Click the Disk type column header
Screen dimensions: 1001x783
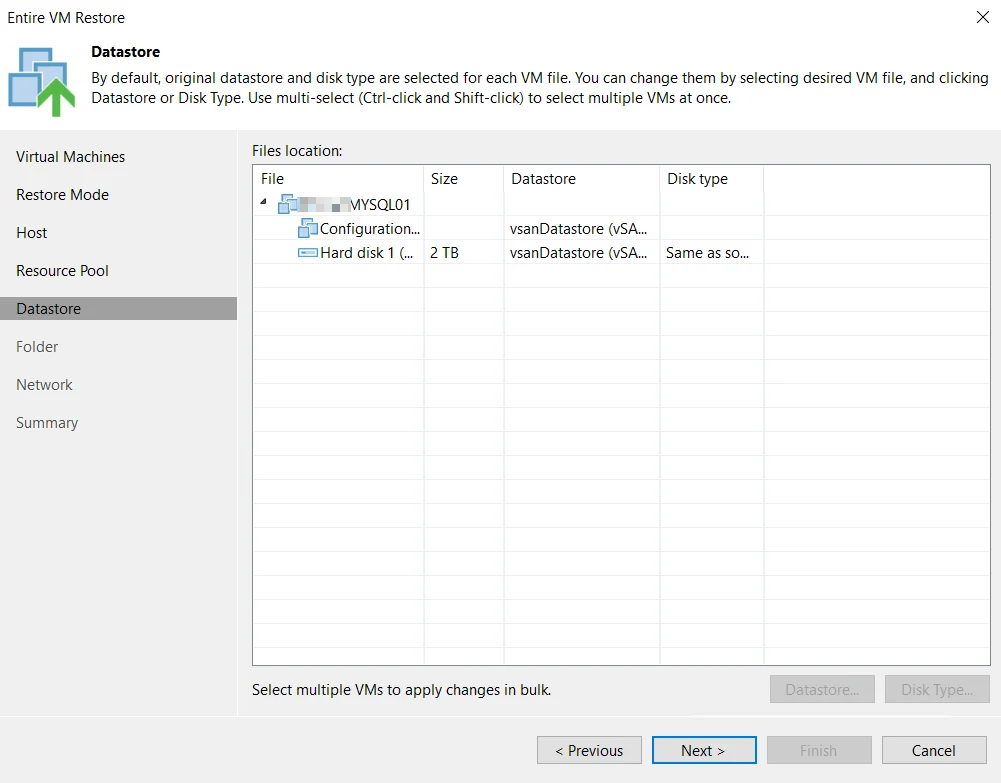[712, 179]
